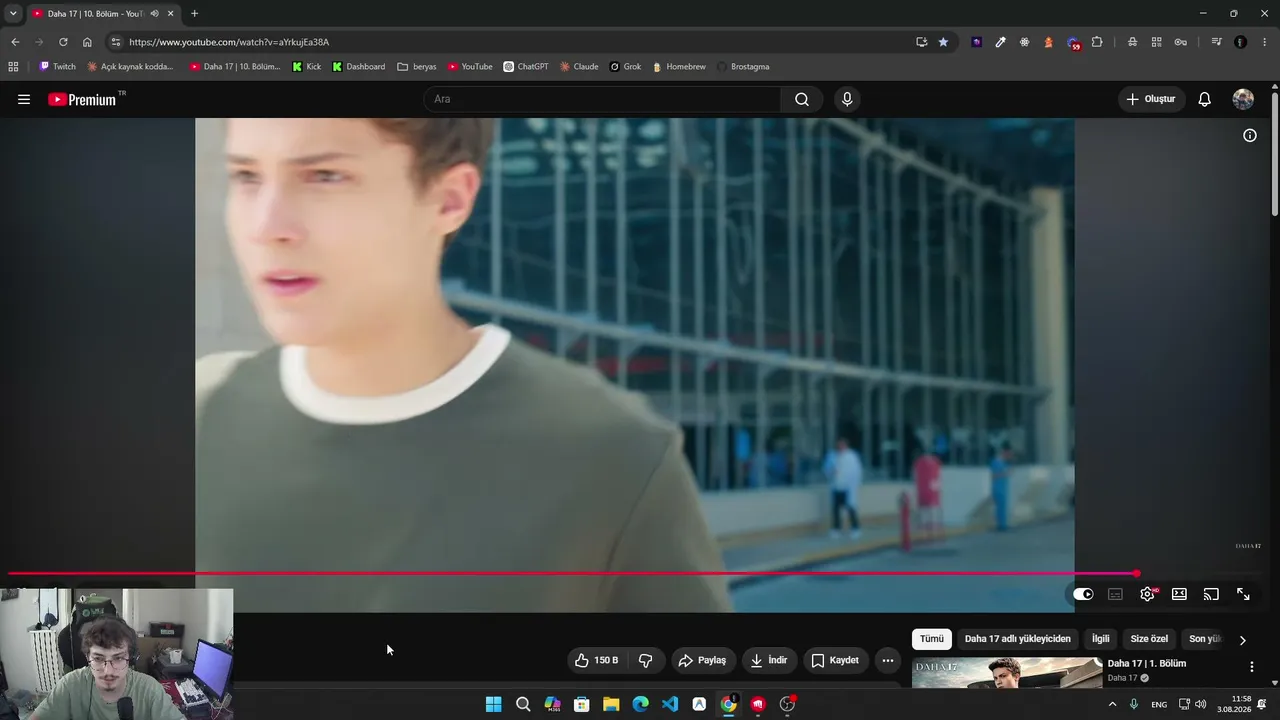1280x720 pixels.
Task: Open the YouTube guide hamburger menu
Action: point(24,99)
